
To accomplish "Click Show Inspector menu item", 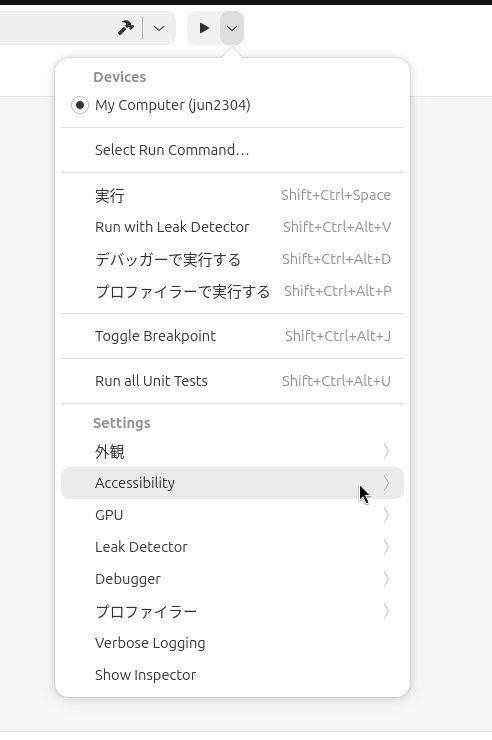I will pyautogui.click(x=232, y=675).
